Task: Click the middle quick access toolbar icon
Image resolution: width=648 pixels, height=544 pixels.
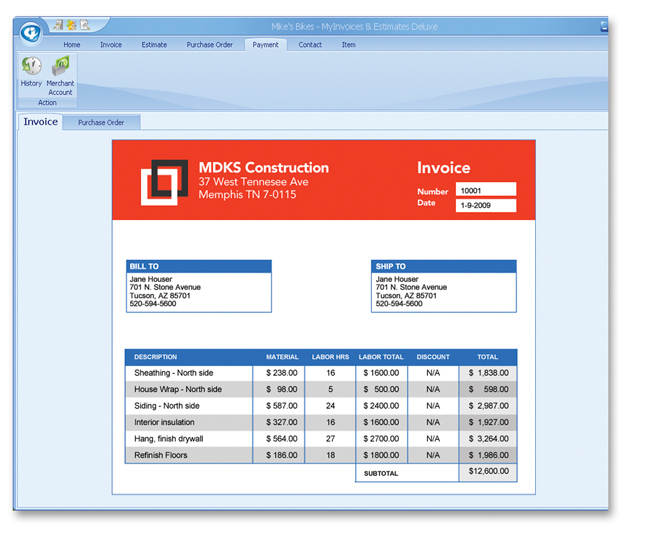Action: pyautogui.click(x=72, y=24)
